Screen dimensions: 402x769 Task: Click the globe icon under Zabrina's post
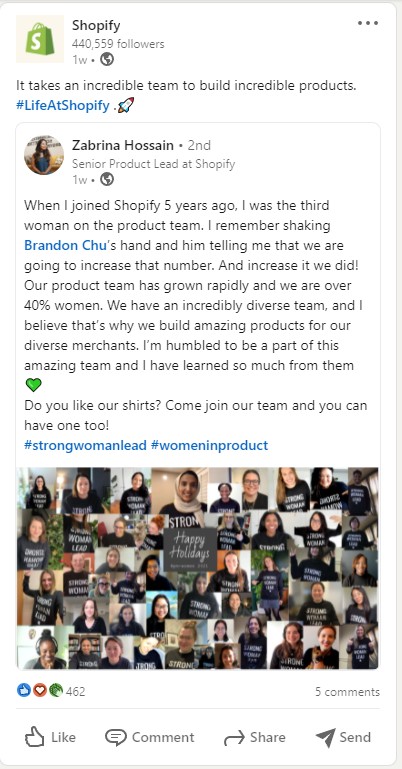point(107,179)
